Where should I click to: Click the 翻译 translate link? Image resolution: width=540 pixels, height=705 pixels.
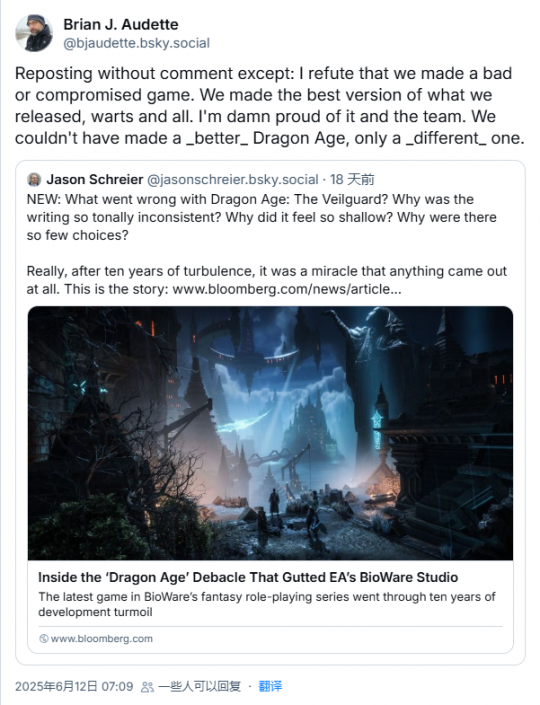[270, 687]
